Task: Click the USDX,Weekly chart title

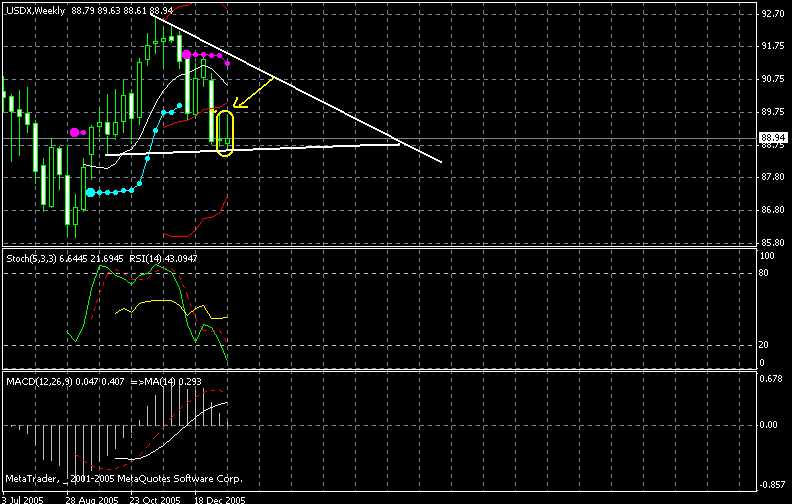Action: click(x=35, y=11)
